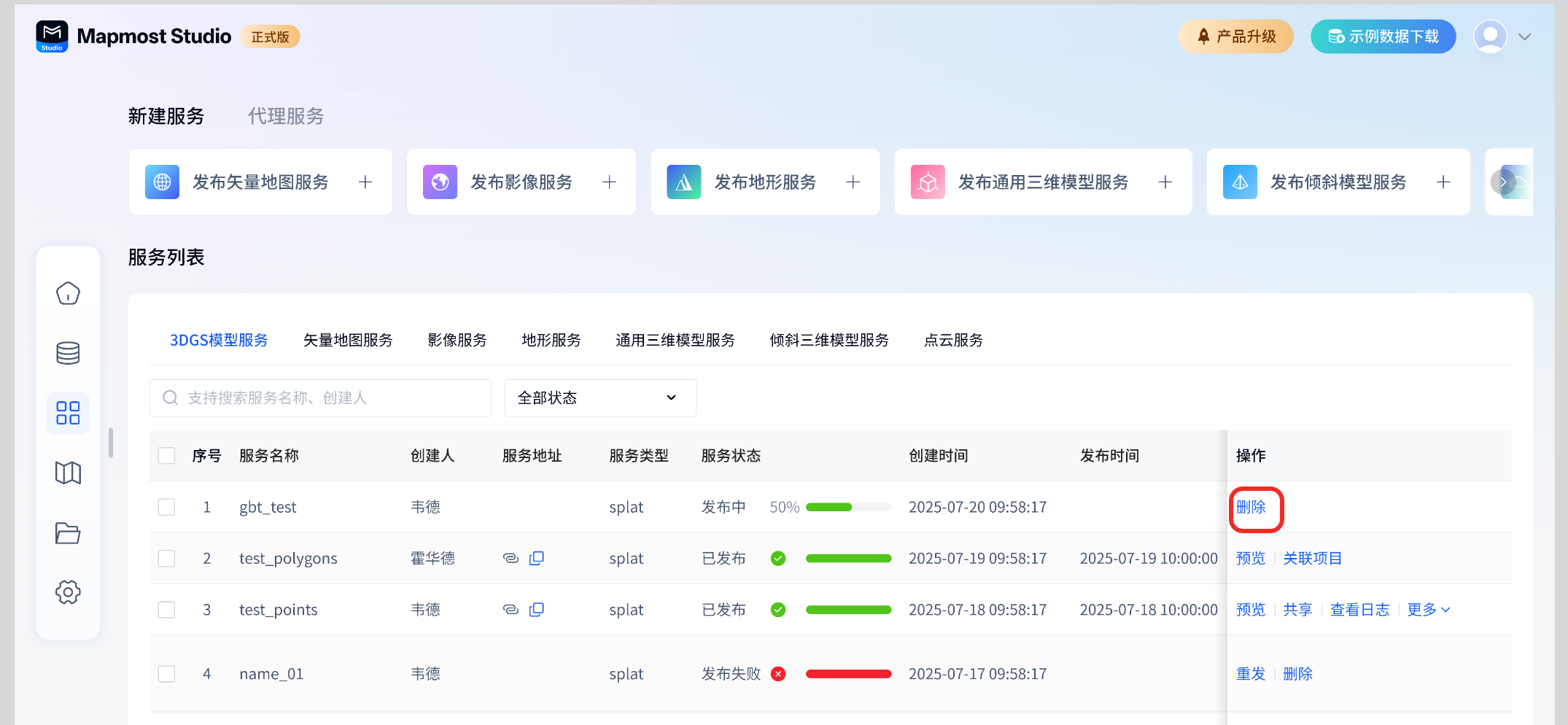Click the link icon for test_points
The height and width of the screenshot is (725, 1568).
pos(511,610)
